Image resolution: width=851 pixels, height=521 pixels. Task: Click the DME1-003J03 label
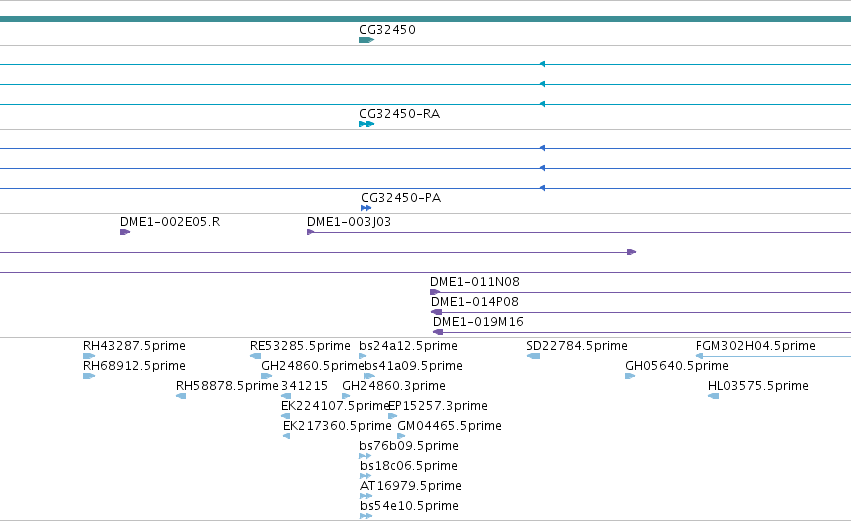[x=349, y=222]
